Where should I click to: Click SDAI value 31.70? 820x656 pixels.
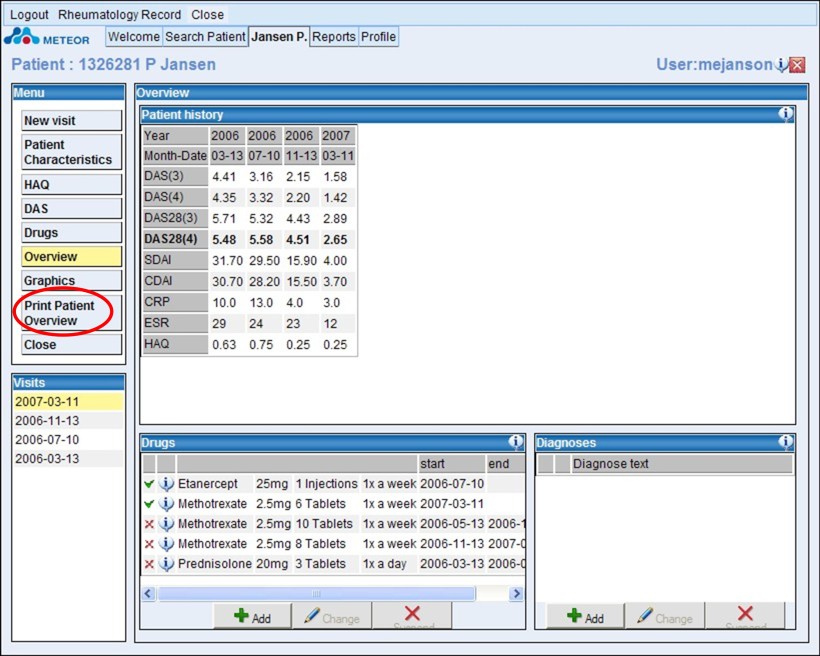pyautogui.click(x=227, y=261)
